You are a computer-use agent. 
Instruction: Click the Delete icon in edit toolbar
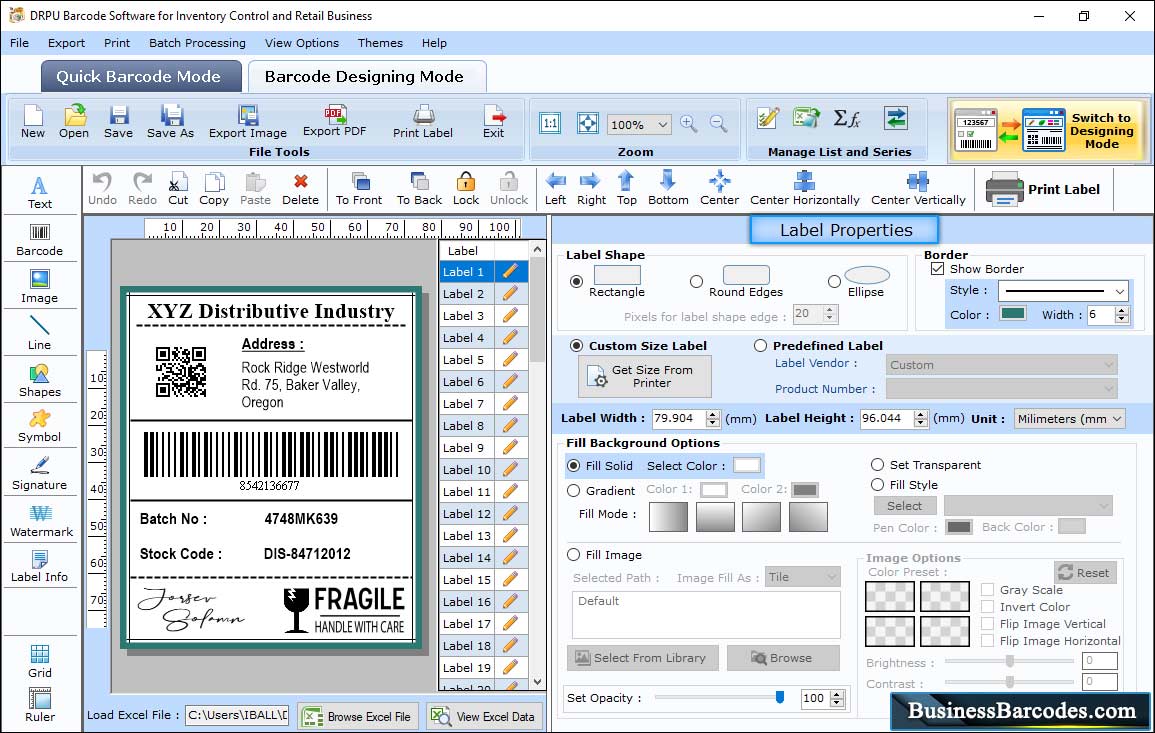click(301, 189)
